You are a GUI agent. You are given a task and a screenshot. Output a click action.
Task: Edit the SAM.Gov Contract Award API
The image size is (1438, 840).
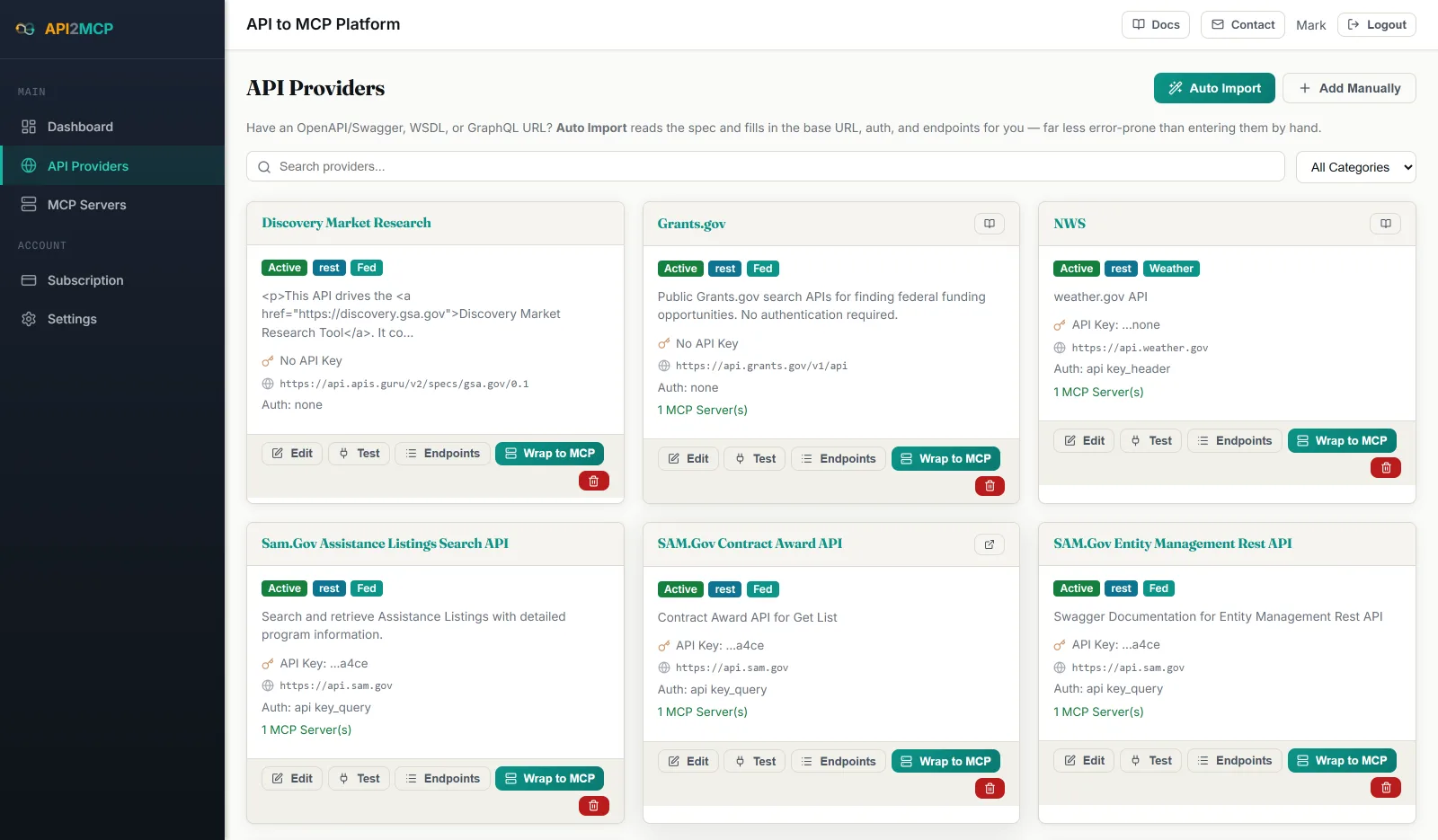[688, 762]
